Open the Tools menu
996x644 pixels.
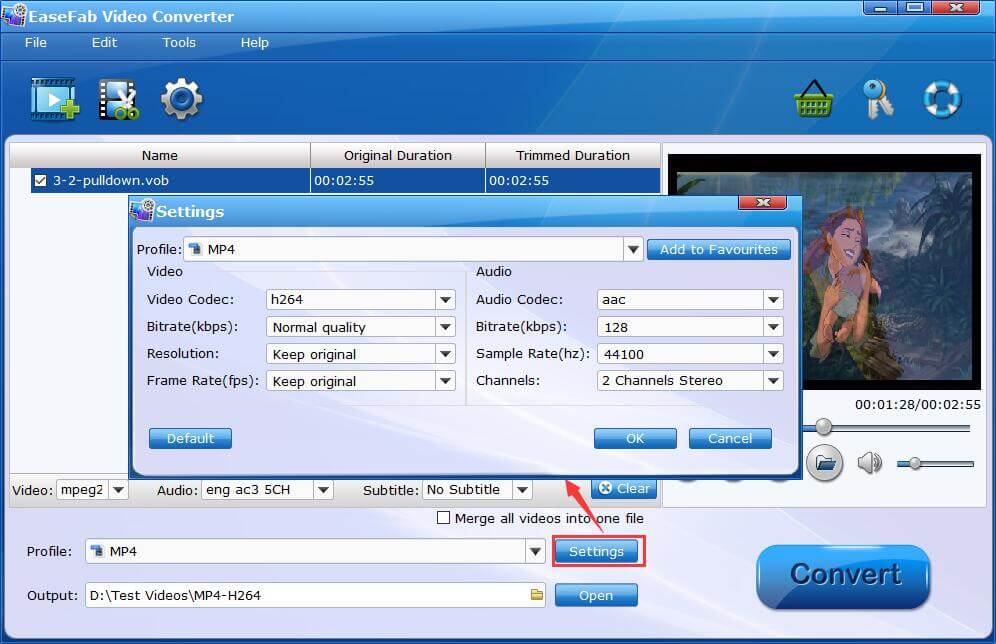(x=179, y=42)
